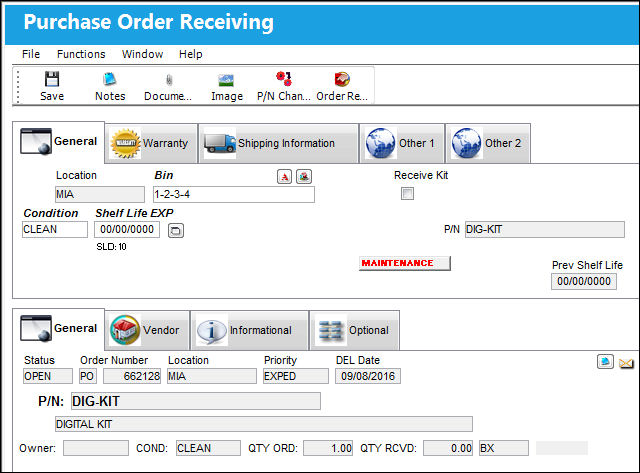This screenshot has width=640, height=473.
Task: Click the red MAINTENANCE button
Action: (x=404, y=263)
